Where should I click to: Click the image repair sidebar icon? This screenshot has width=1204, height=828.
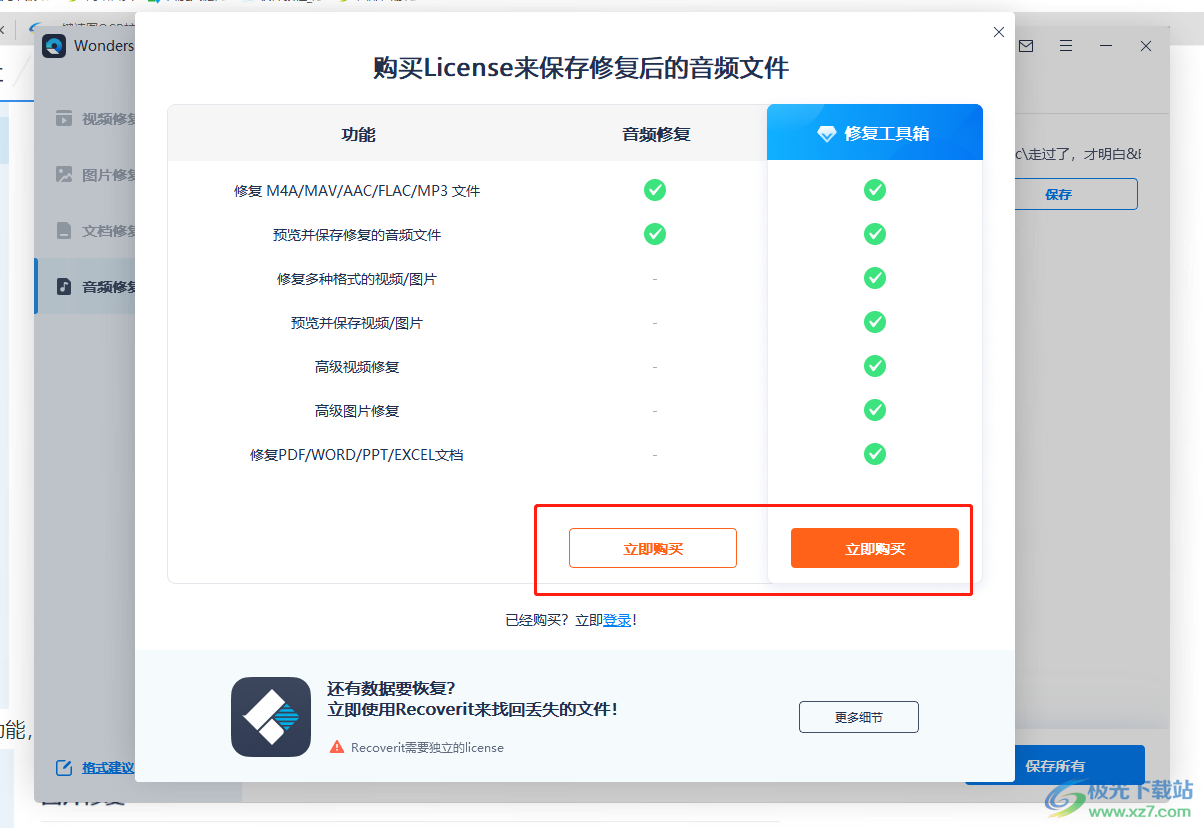point(64,175)
